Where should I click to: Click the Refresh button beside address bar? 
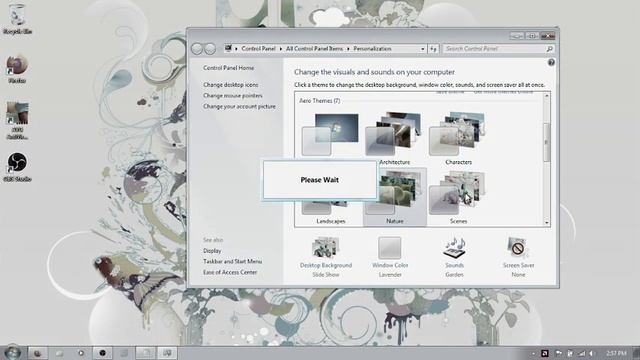point(433,49)
